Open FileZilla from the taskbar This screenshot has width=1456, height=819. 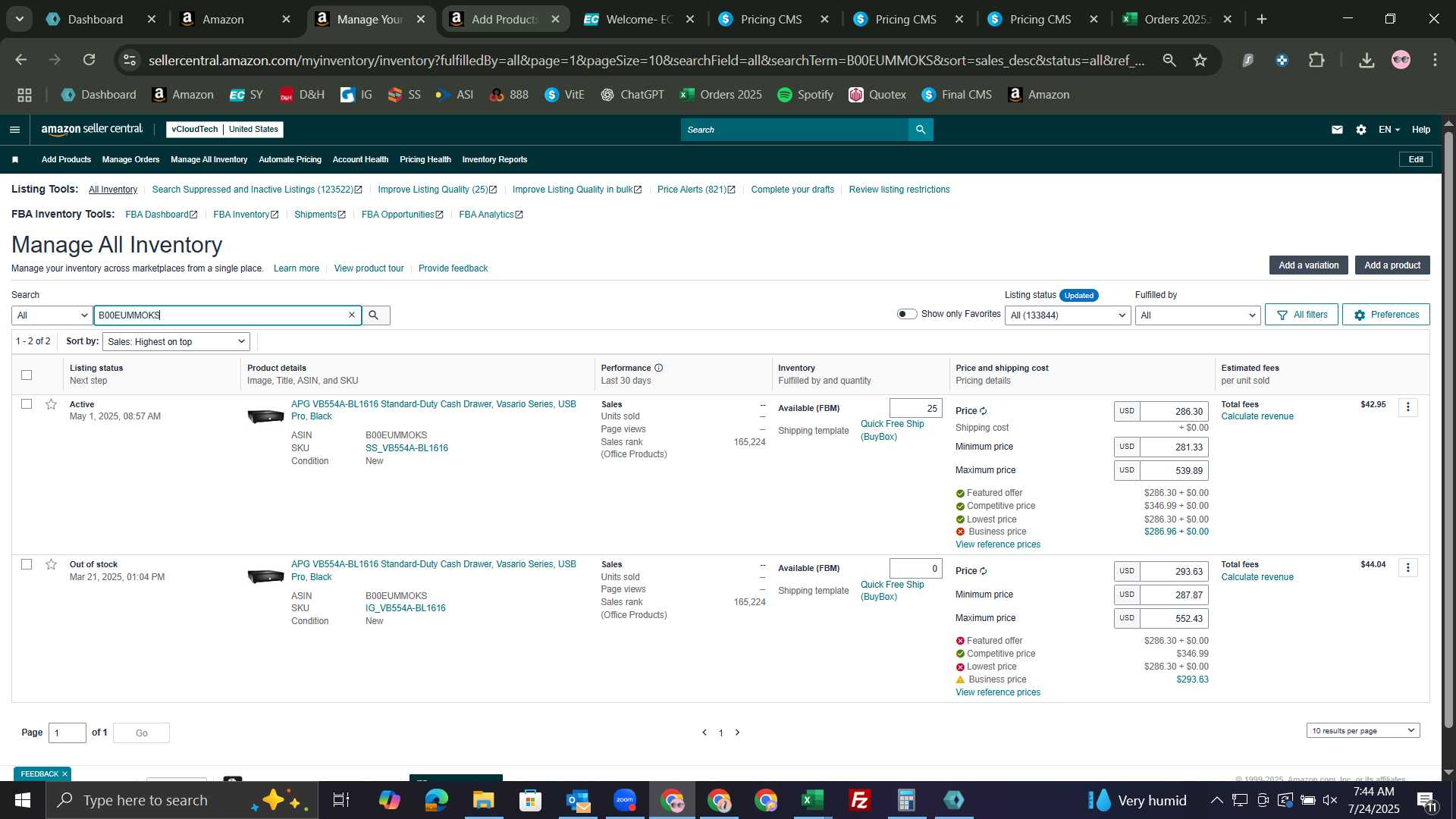point(859,800)
